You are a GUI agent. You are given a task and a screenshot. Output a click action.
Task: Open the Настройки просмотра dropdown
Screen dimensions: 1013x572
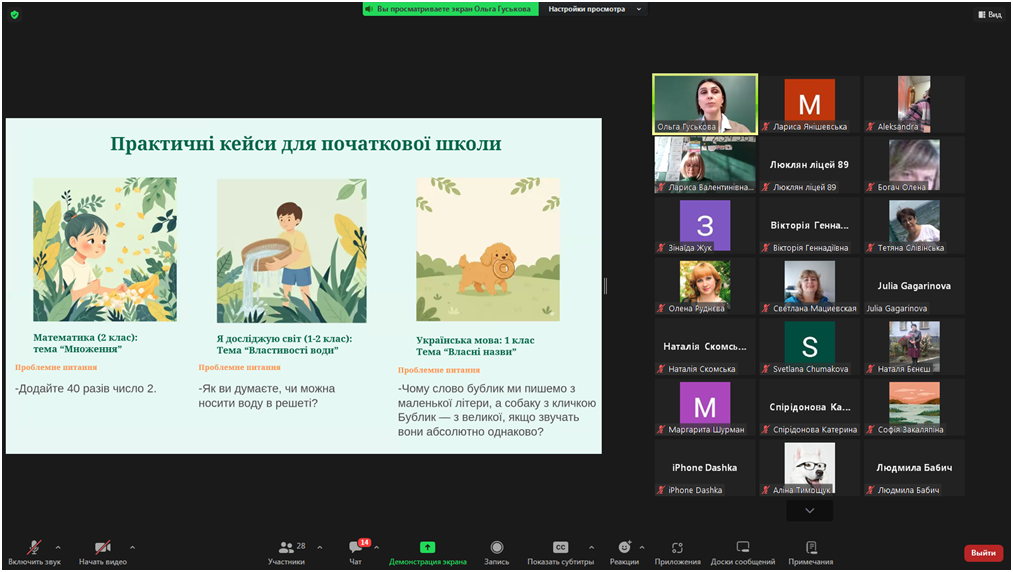coord(596,9)
